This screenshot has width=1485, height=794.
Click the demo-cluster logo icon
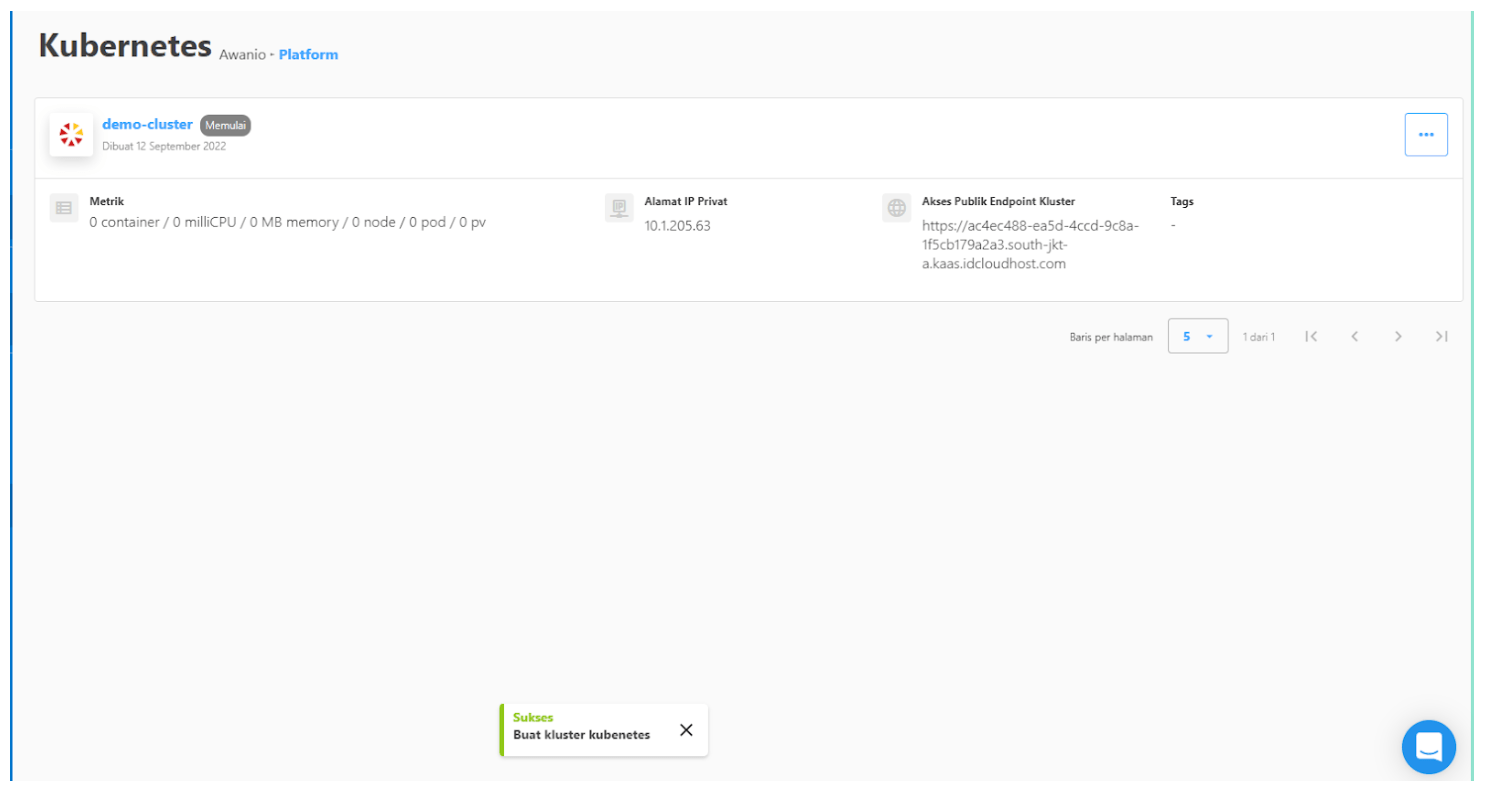[x=71, y=134]
